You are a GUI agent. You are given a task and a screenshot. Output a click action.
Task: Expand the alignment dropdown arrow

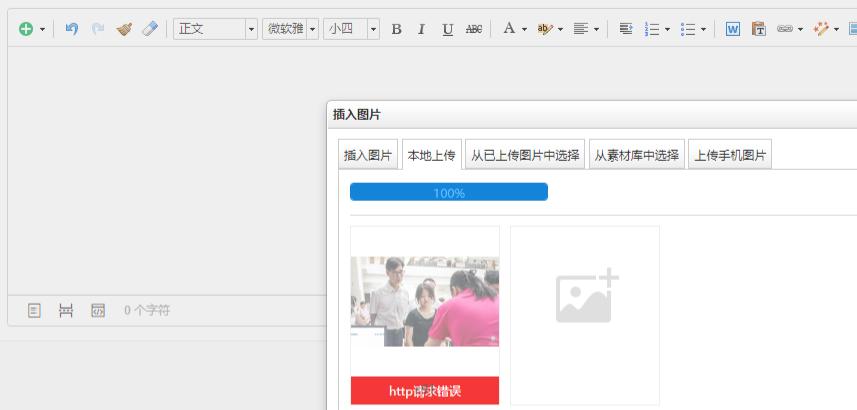point(596,30)
